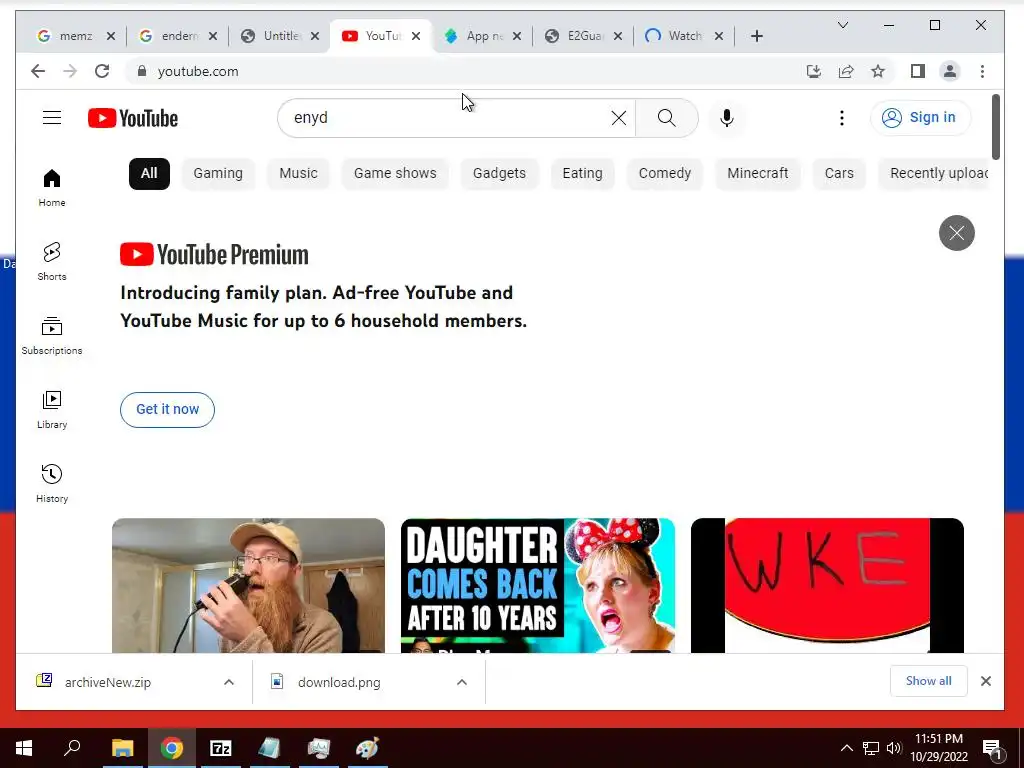Viewport: 1024px width, 768px height.
Task: Open the WKE video thumbnail
Action: pos(827,586)
